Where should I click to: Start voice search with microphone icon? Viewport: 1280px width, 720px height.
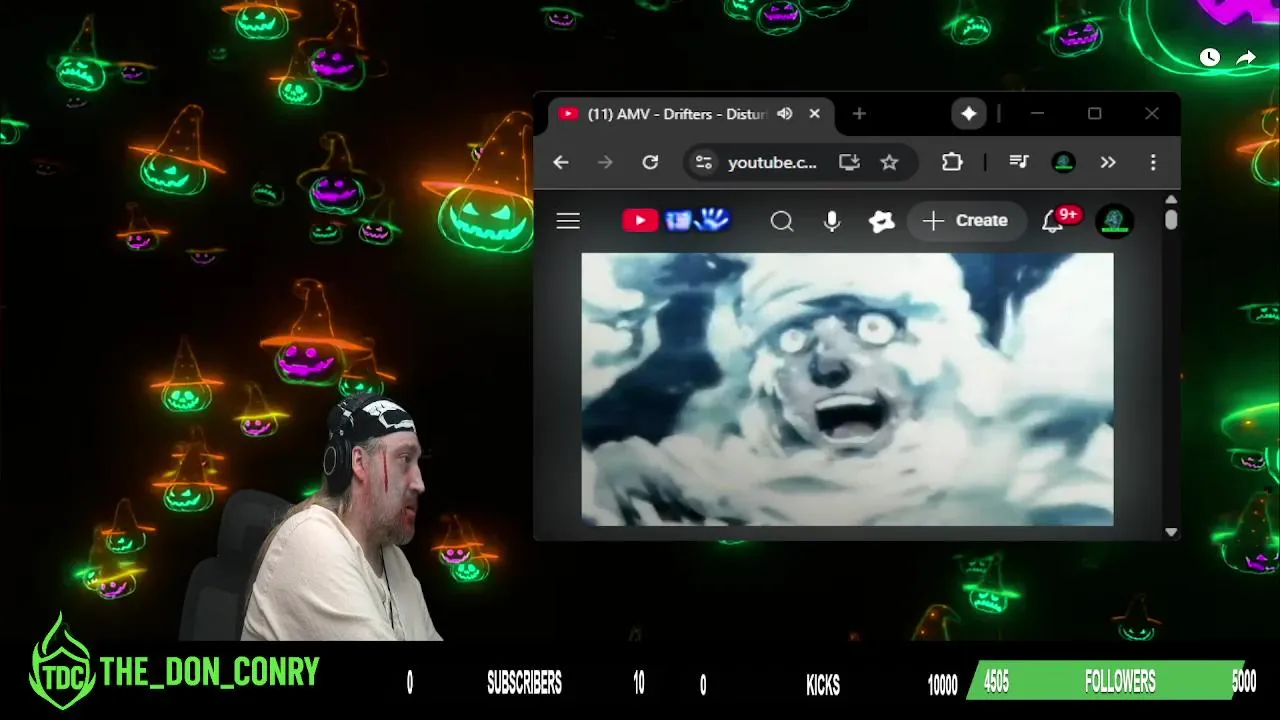point(832,221)
